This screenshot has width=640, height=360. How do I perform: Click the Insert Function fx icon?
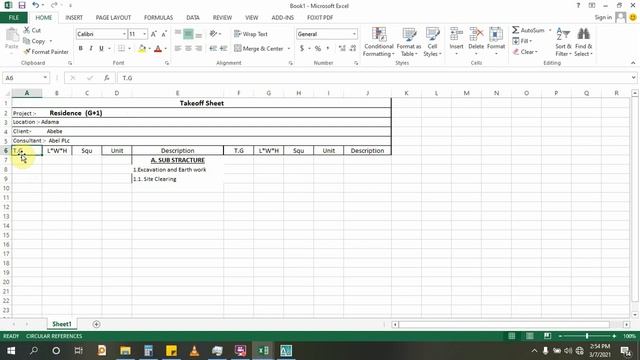click(x=107, y=78)
